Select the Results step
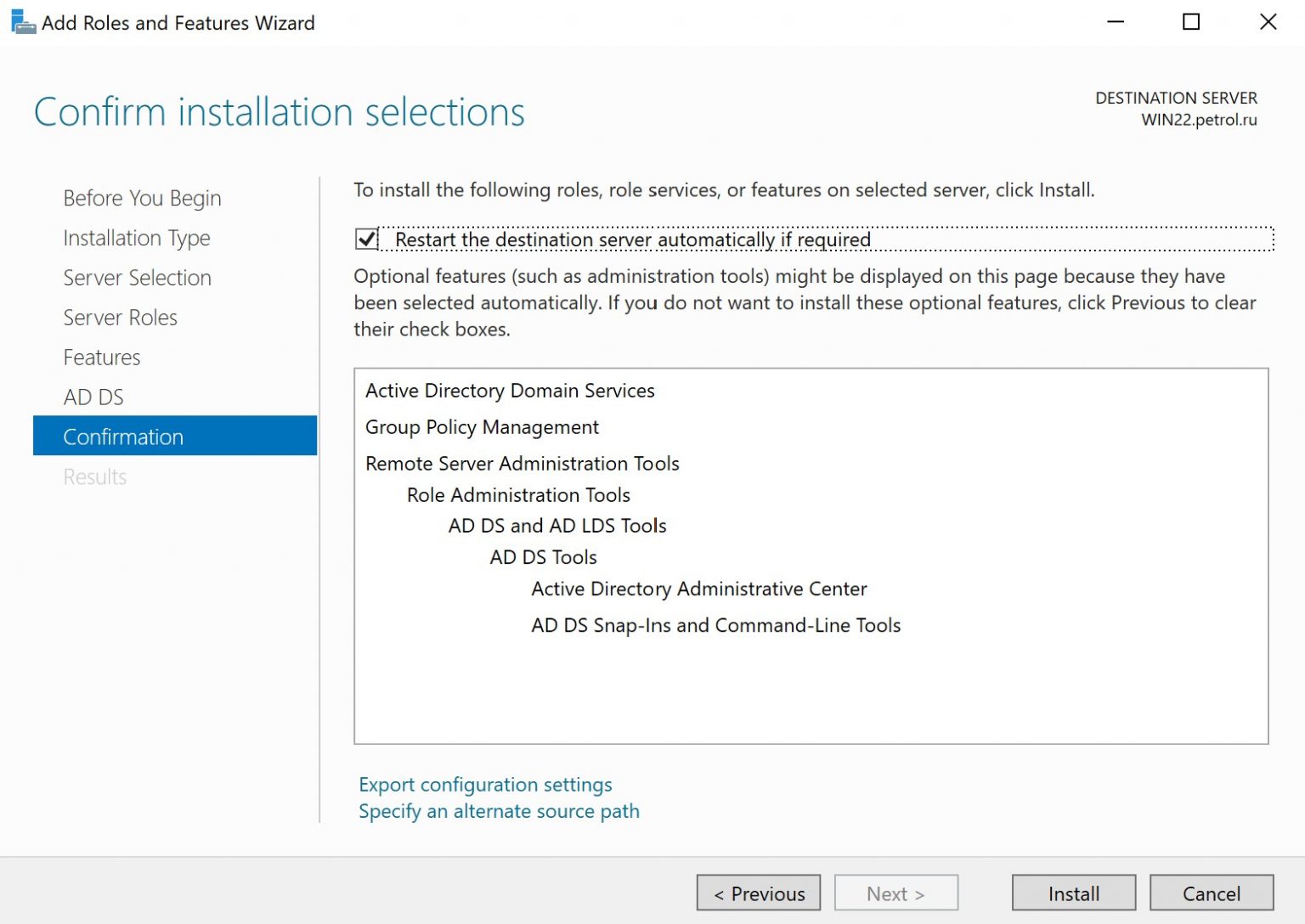This screenshot has width=1305, height=924. (94, 476)
